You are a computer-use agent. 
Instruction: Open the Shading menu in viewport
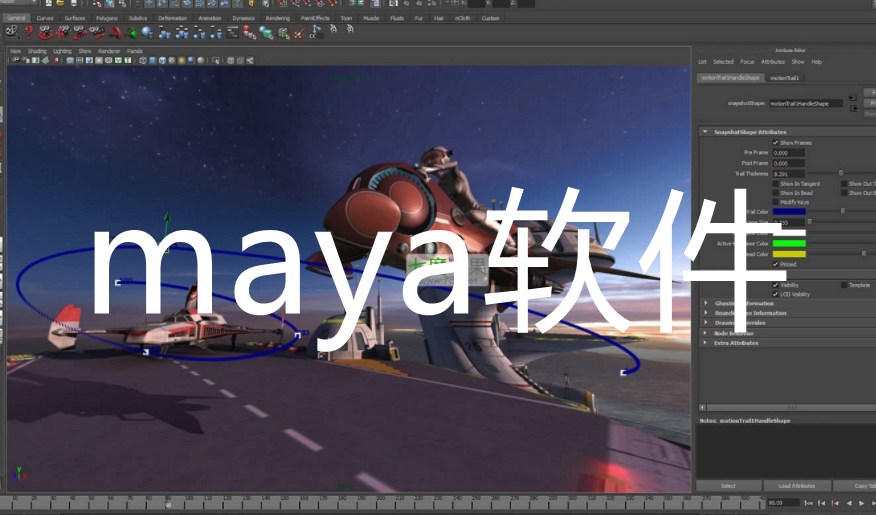pyautogui.click(x=37, y=51)
